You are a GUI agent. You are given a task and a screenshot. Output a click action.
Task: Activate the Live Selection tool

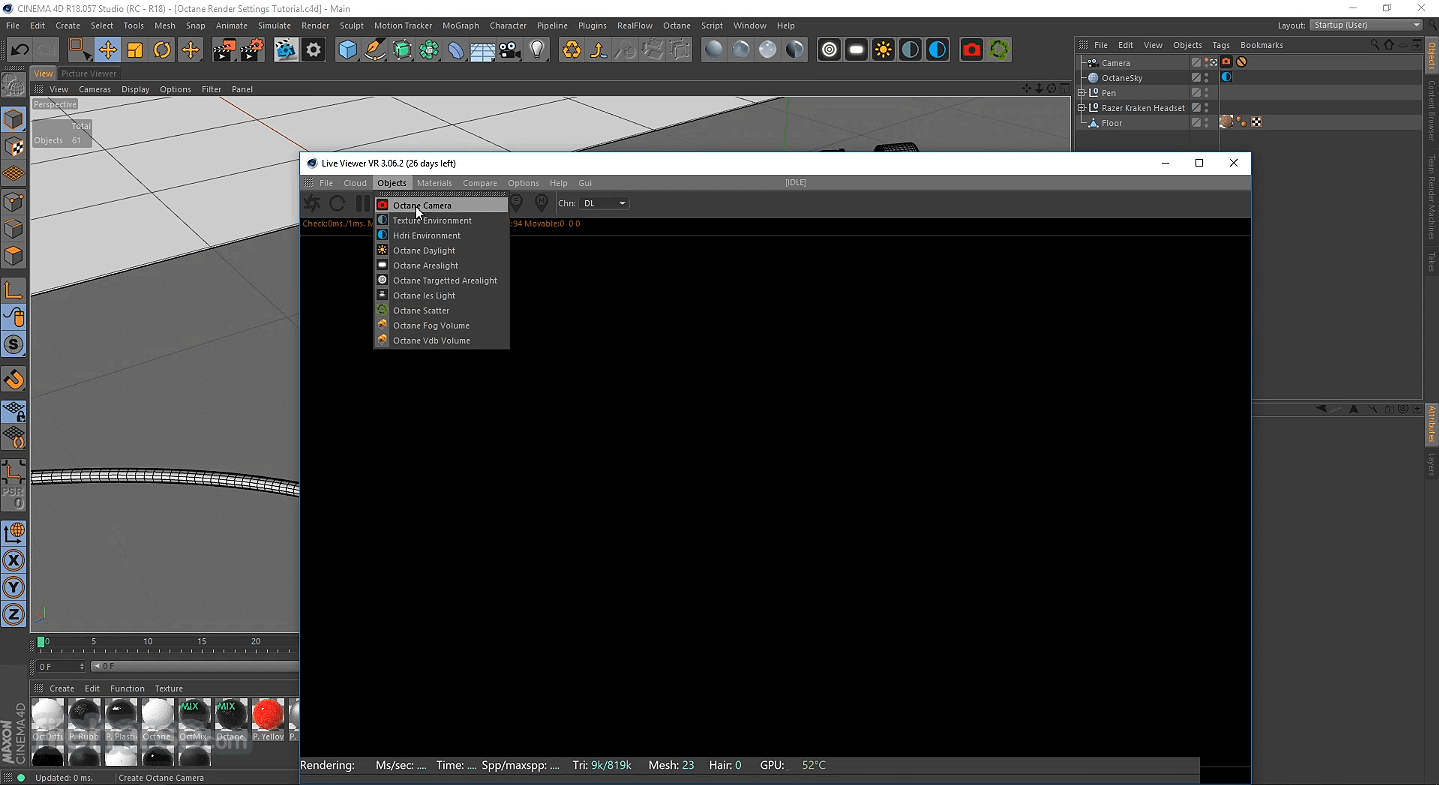tap(79, 49)
